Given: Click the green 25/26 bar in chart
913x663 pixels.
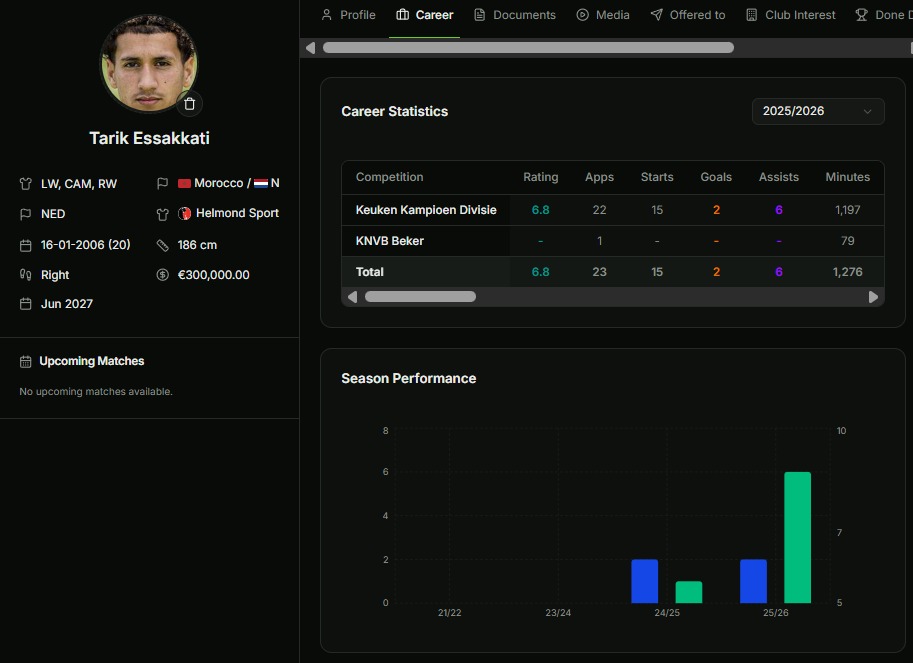Looking at the screenshot, I should [x=797, y=537].
